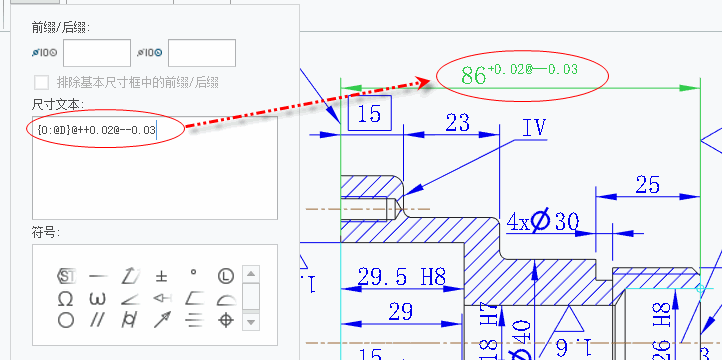The image size is (722, 360).
Task: Select the 29 dimension below 29.5 H8
Action: pos(400,312)
